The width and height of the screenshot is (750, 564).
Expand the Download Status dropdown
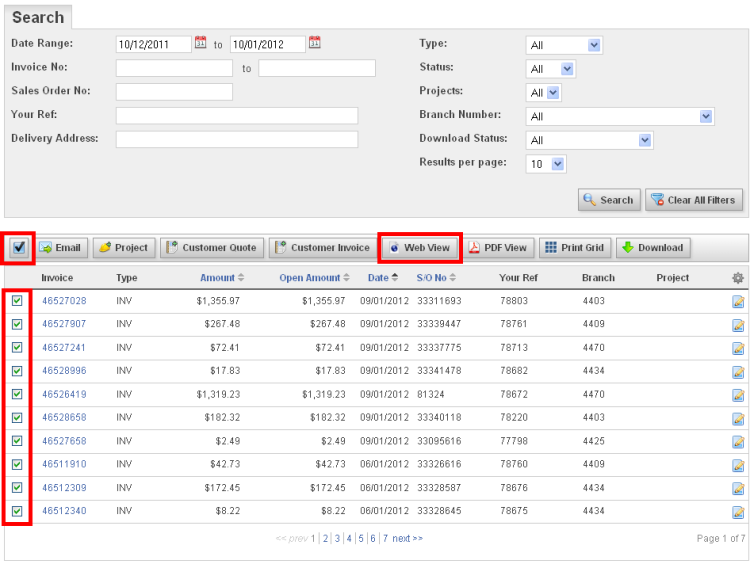(x=589, y=140)
